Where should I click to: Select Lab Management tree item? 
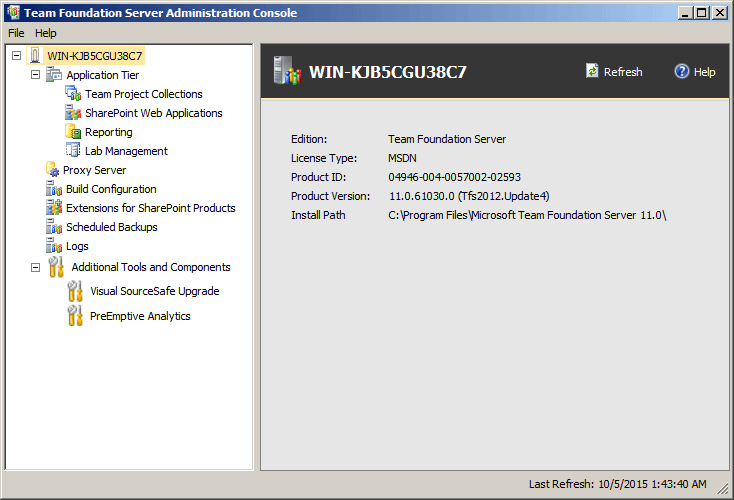coord(126,151)
